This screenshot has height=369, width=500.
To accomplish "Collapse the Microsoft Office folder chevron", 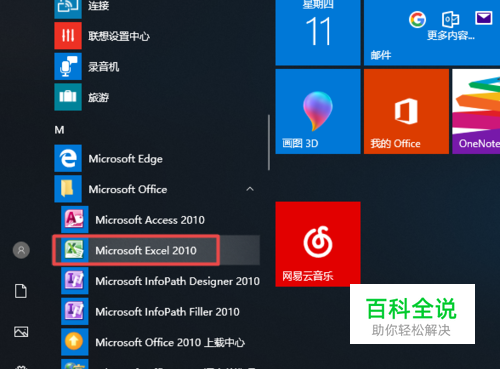I will [x=250, y=189].
